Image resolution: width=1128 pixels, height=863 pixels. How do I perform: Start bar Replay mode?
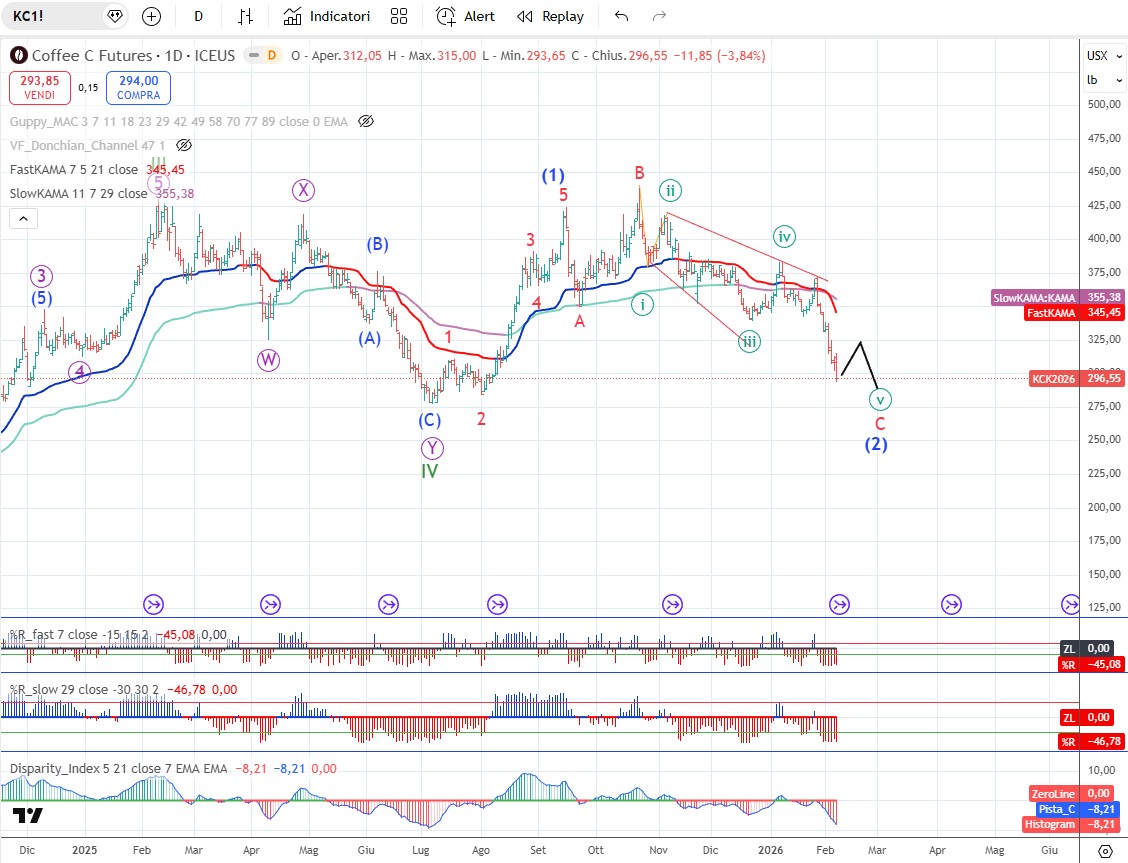point(550,16)
